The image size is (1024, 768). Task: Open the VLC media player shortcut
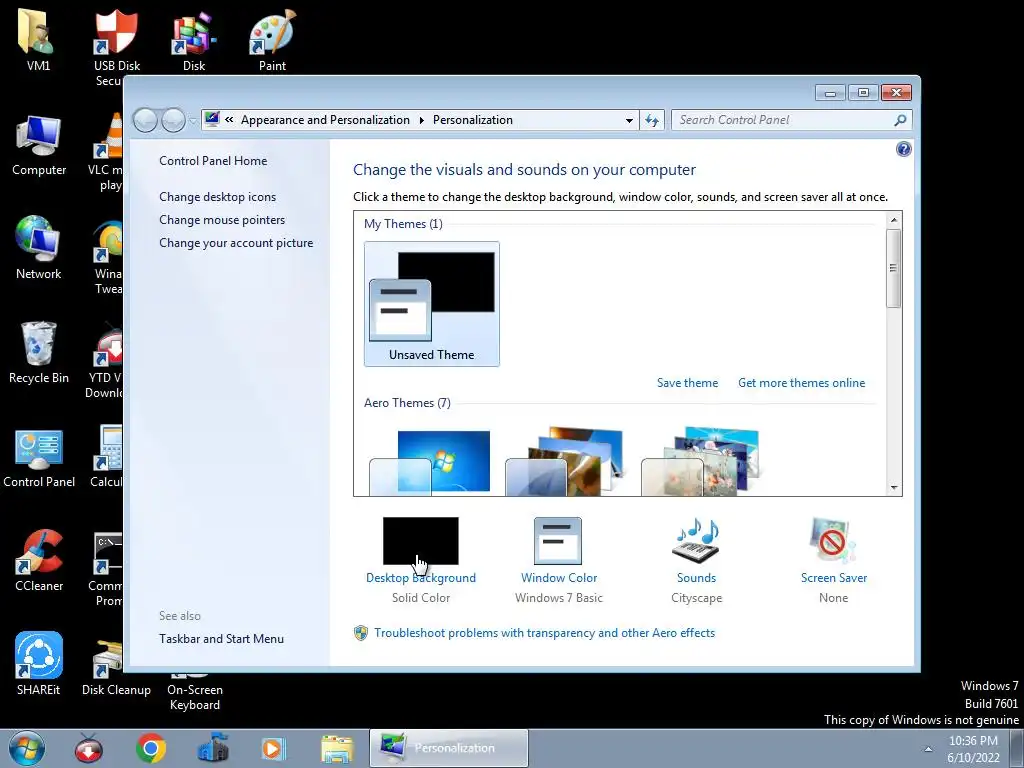[x=108, y=150]
